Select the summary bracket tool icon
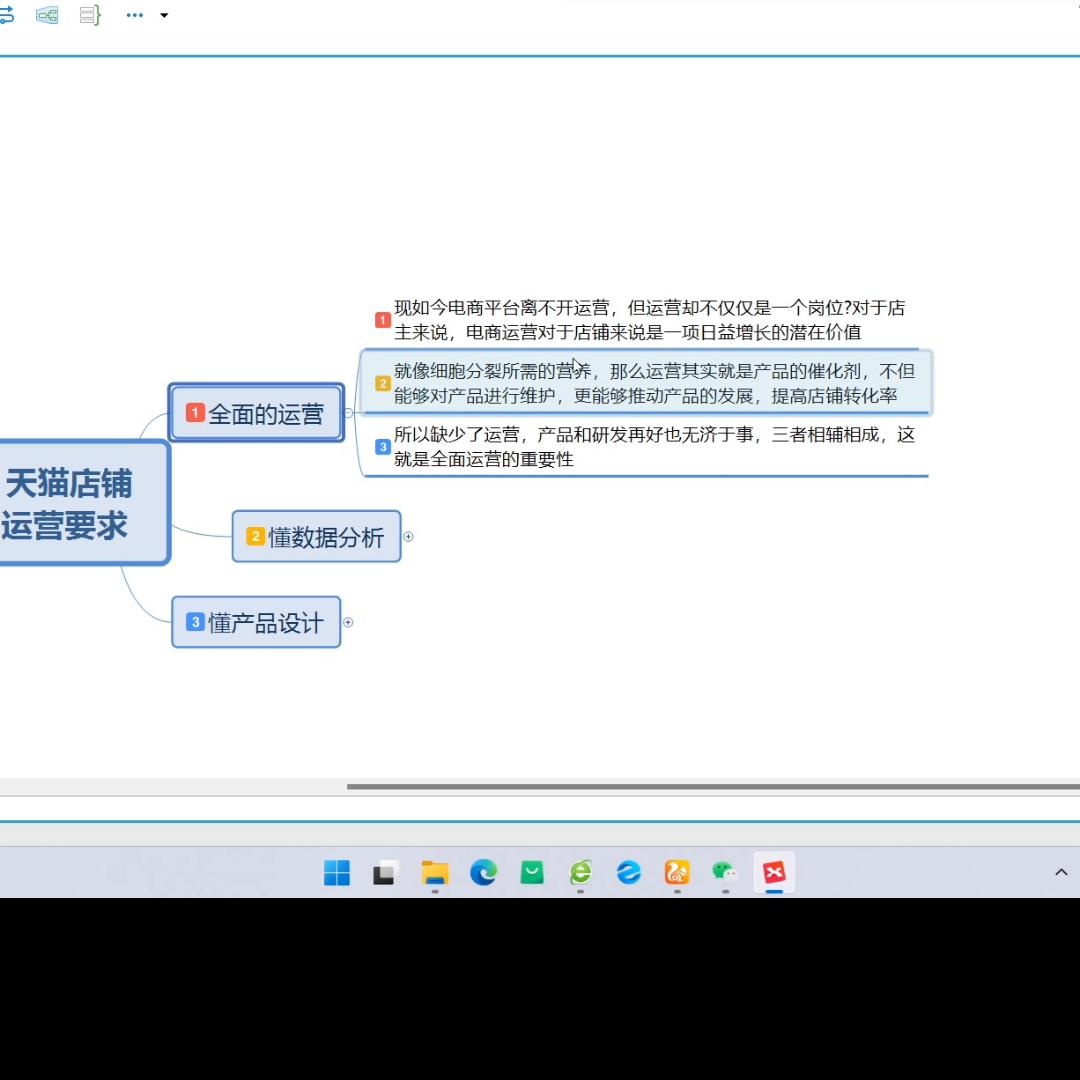Image resolution: width=1080 pixels, height=1080 pixels. click(90, 14)
